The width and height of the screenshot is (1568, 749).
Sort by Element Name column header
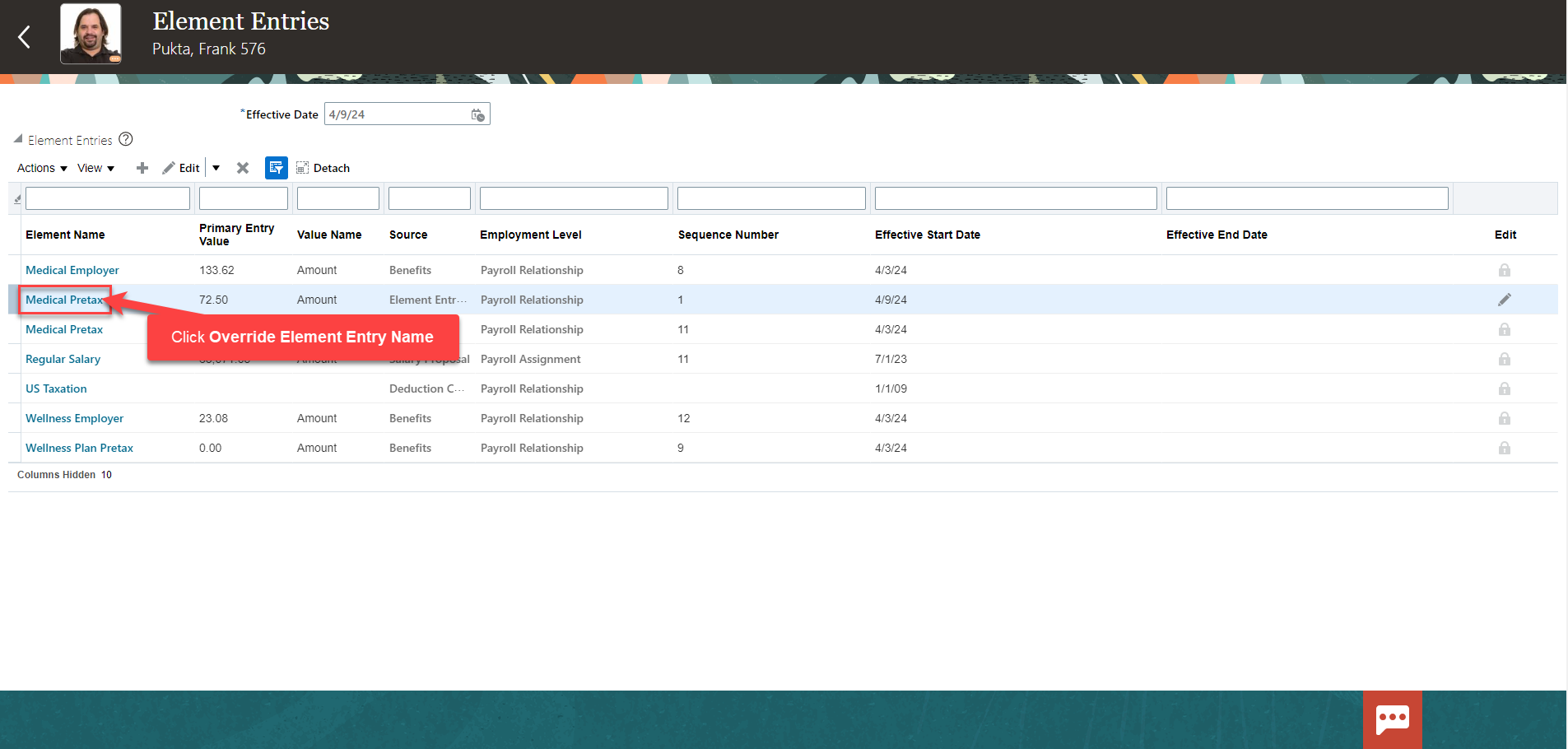point(65,235)
